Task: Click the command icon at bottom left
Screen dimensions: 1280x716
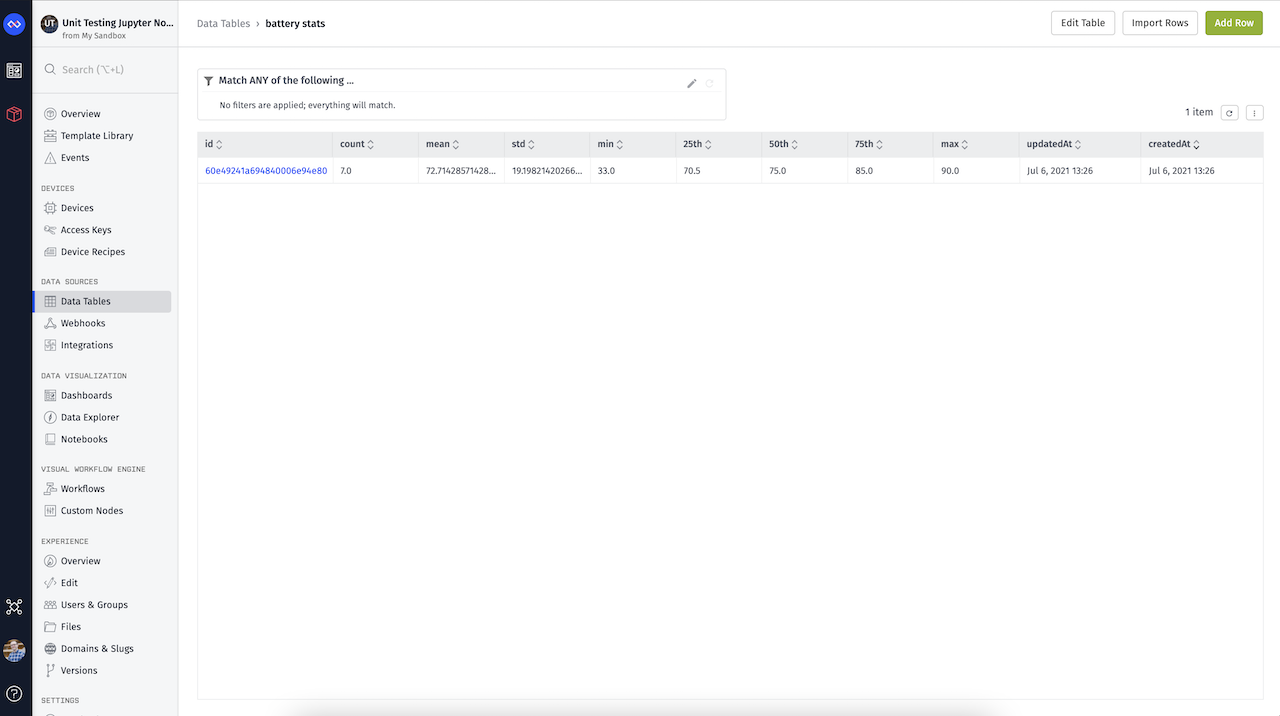Action: tap(14, 607)
